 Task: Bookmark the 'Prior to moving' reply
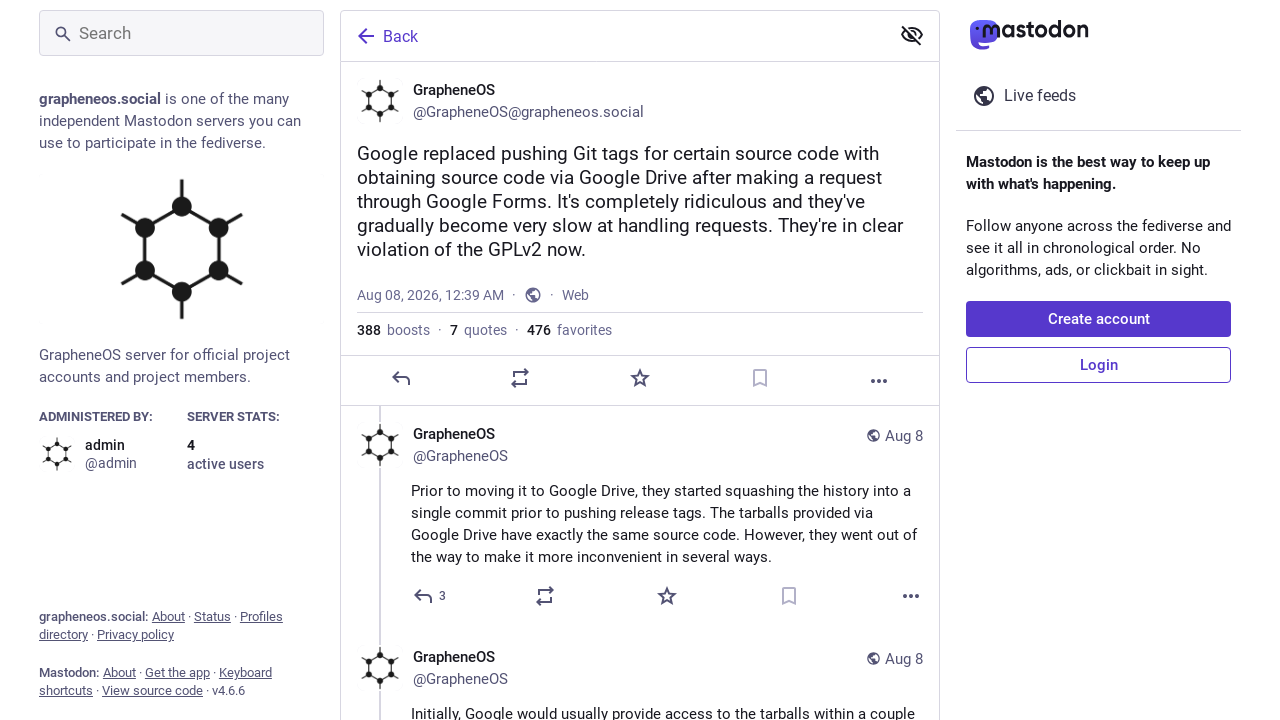click(789, 596)
